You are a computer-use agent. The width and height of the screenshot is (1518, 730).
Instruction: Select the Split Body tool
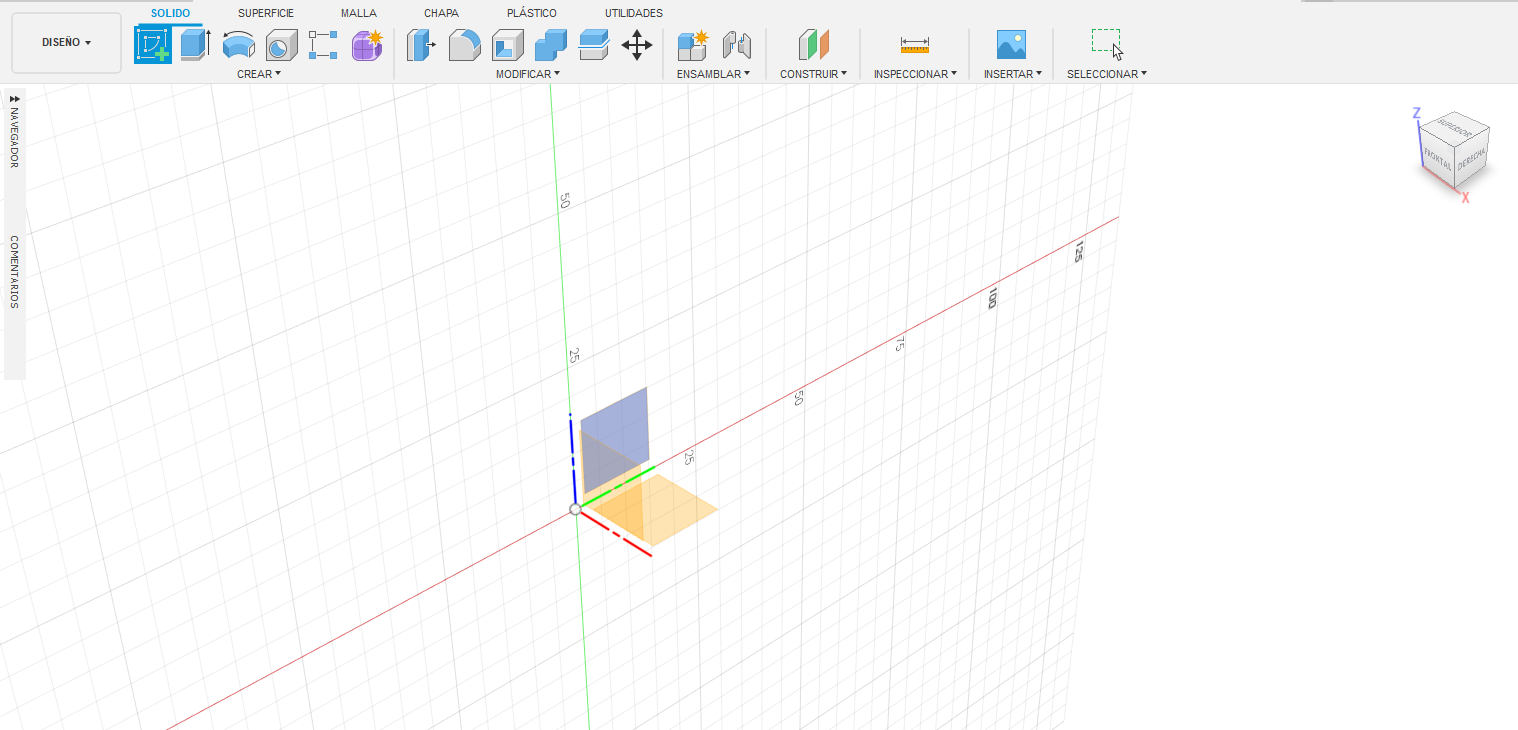pyautogui.click(x=594, y=45)
